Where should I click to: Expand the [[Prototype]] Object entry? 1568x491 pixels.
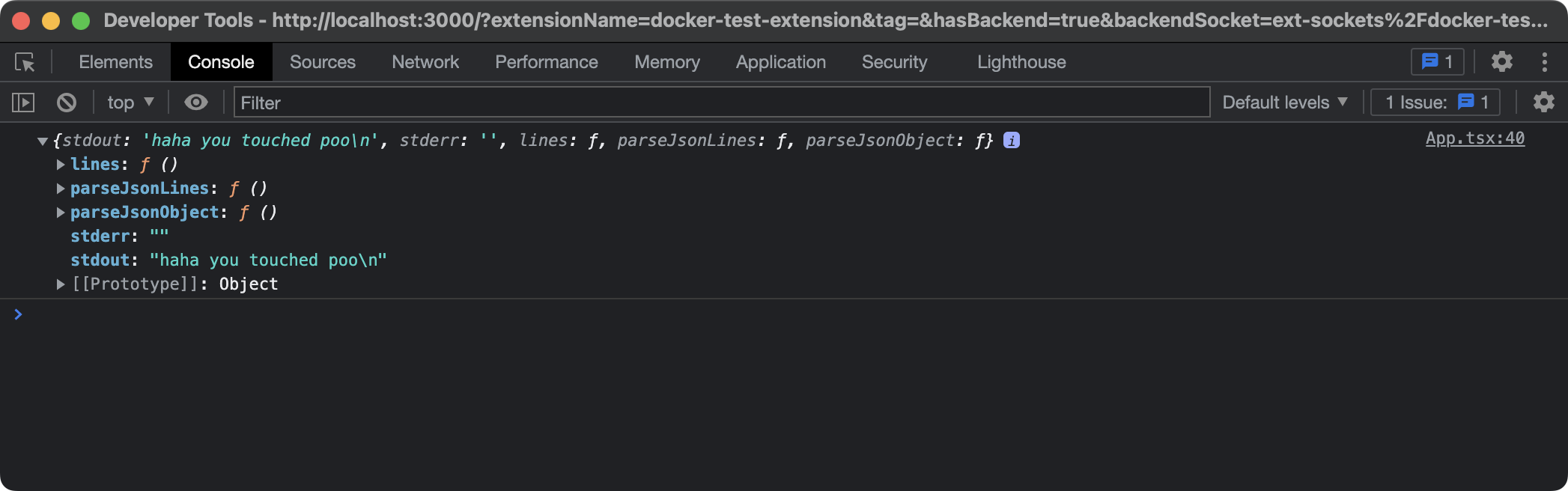[61, 284]
